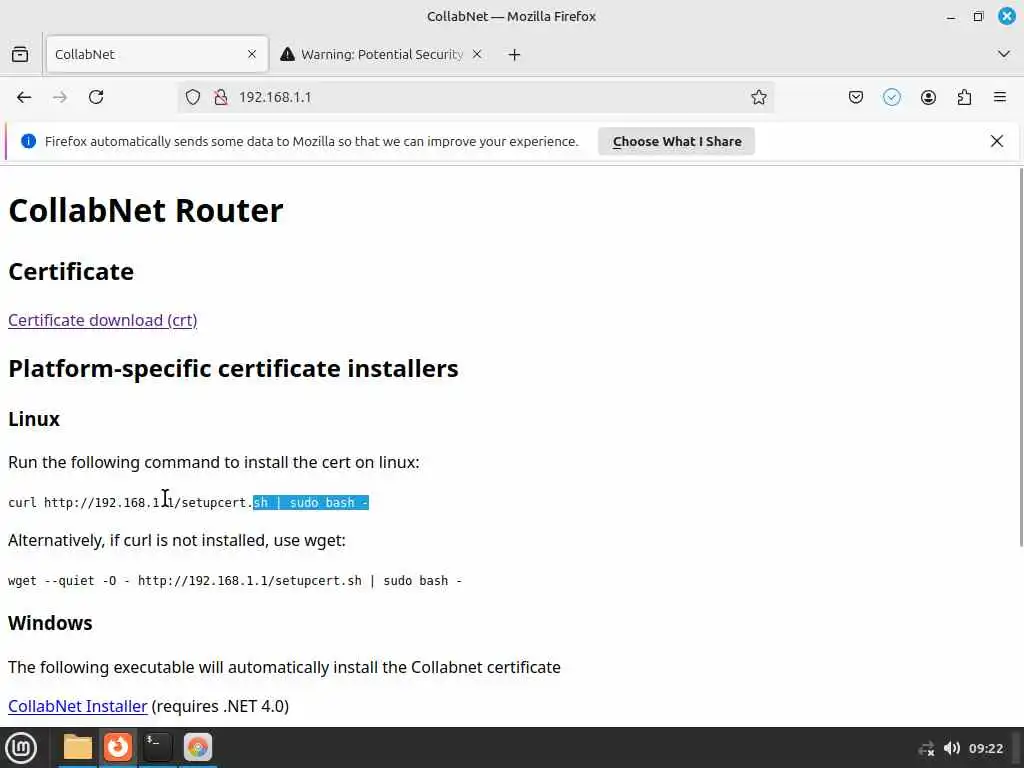This screenshot has width=1024, height=768.
Task: Bookmark this page with the star
Action: (758, 97)
